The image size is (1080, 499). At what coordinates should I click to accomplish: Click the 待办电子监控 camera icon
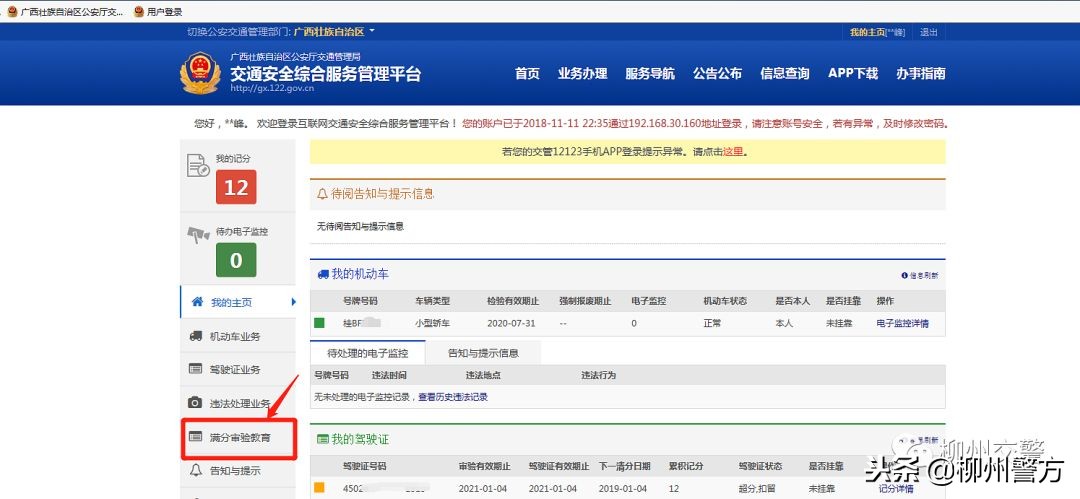point(198,234)
